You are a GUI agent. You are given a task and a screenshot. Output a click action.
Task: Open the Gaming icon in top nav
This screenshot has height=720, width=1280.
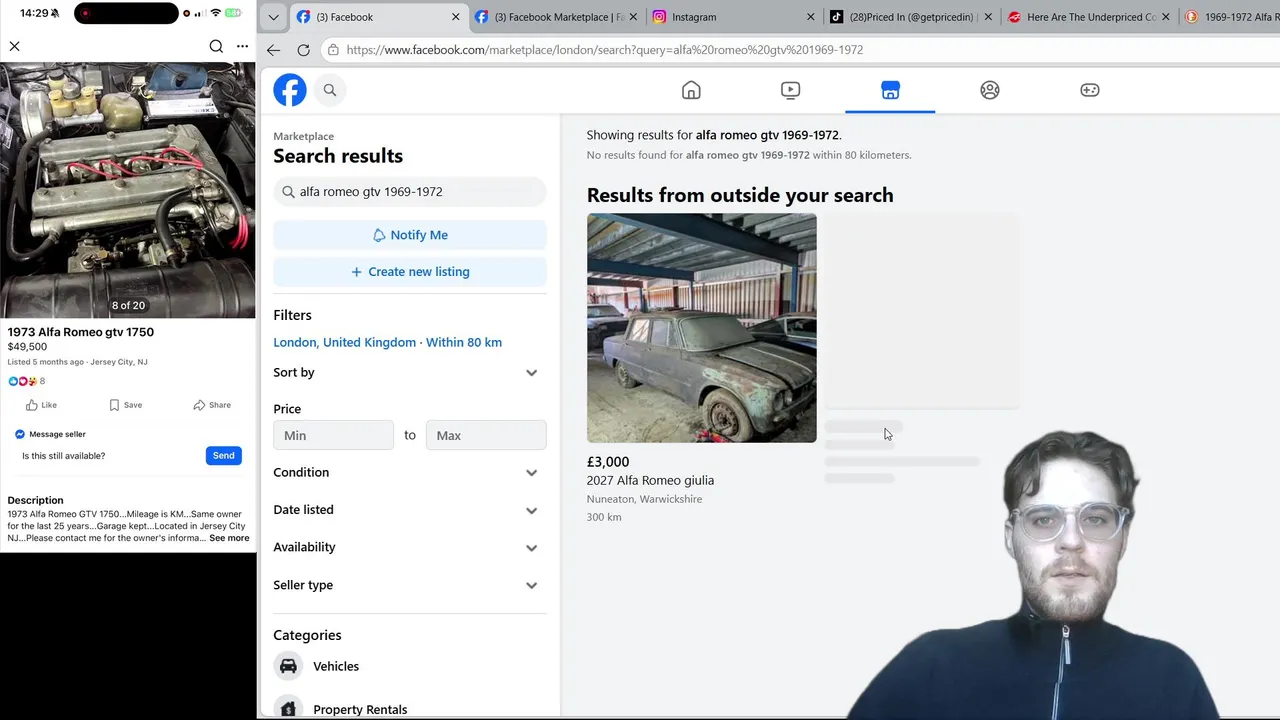(1090, 90)
